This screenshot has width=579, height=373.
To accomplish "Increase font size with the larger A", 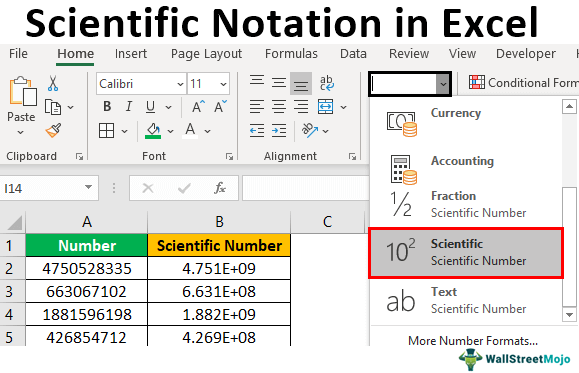I will tap(198, 107).
